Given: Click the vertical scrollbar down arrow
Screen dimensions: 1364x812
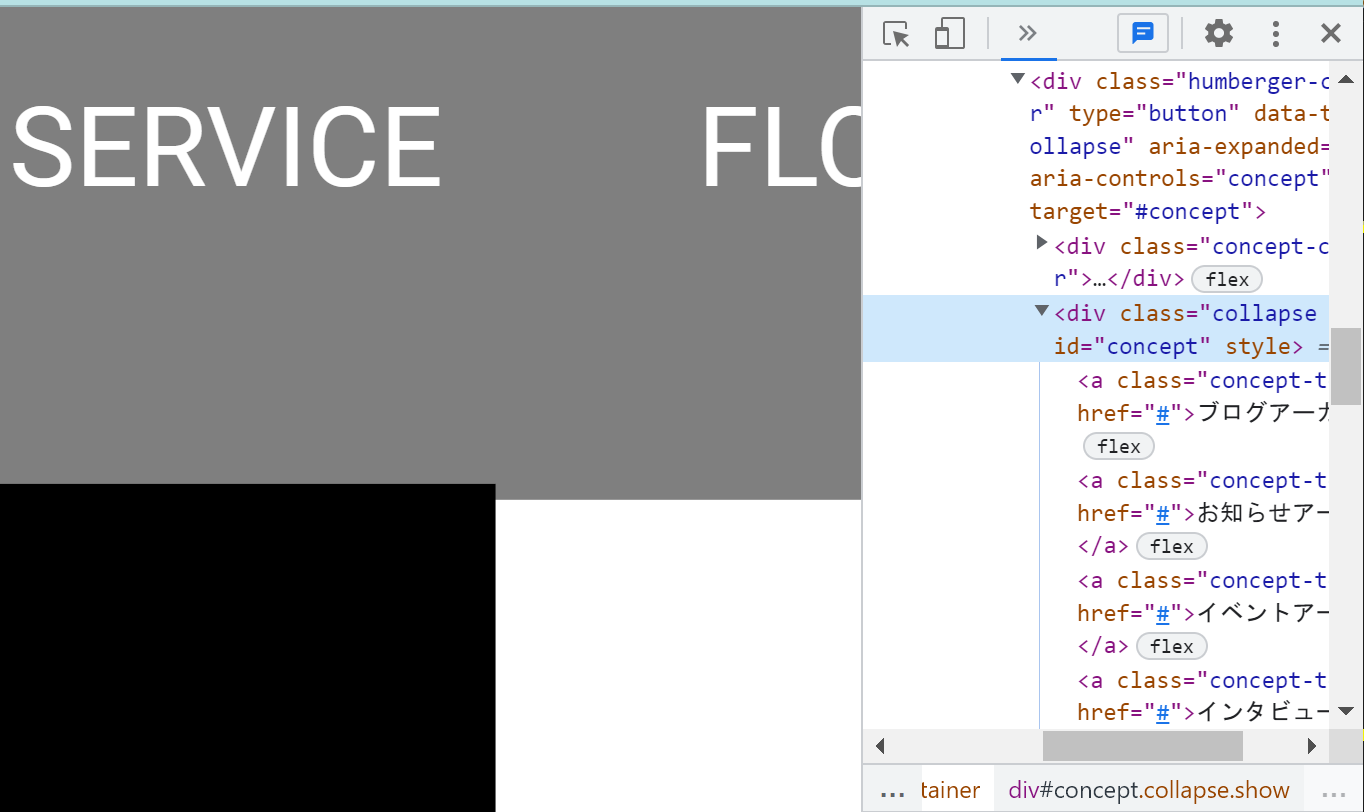Looking at the screenshot, I should 1346,711.
